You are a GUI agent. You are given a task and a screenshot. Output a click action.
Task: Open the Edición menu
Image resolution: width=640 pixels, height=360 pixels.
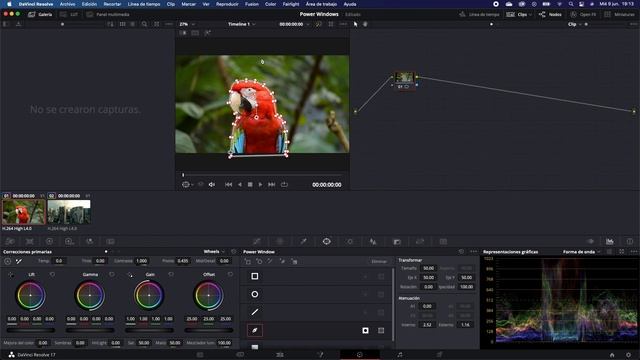coord(89,4)
